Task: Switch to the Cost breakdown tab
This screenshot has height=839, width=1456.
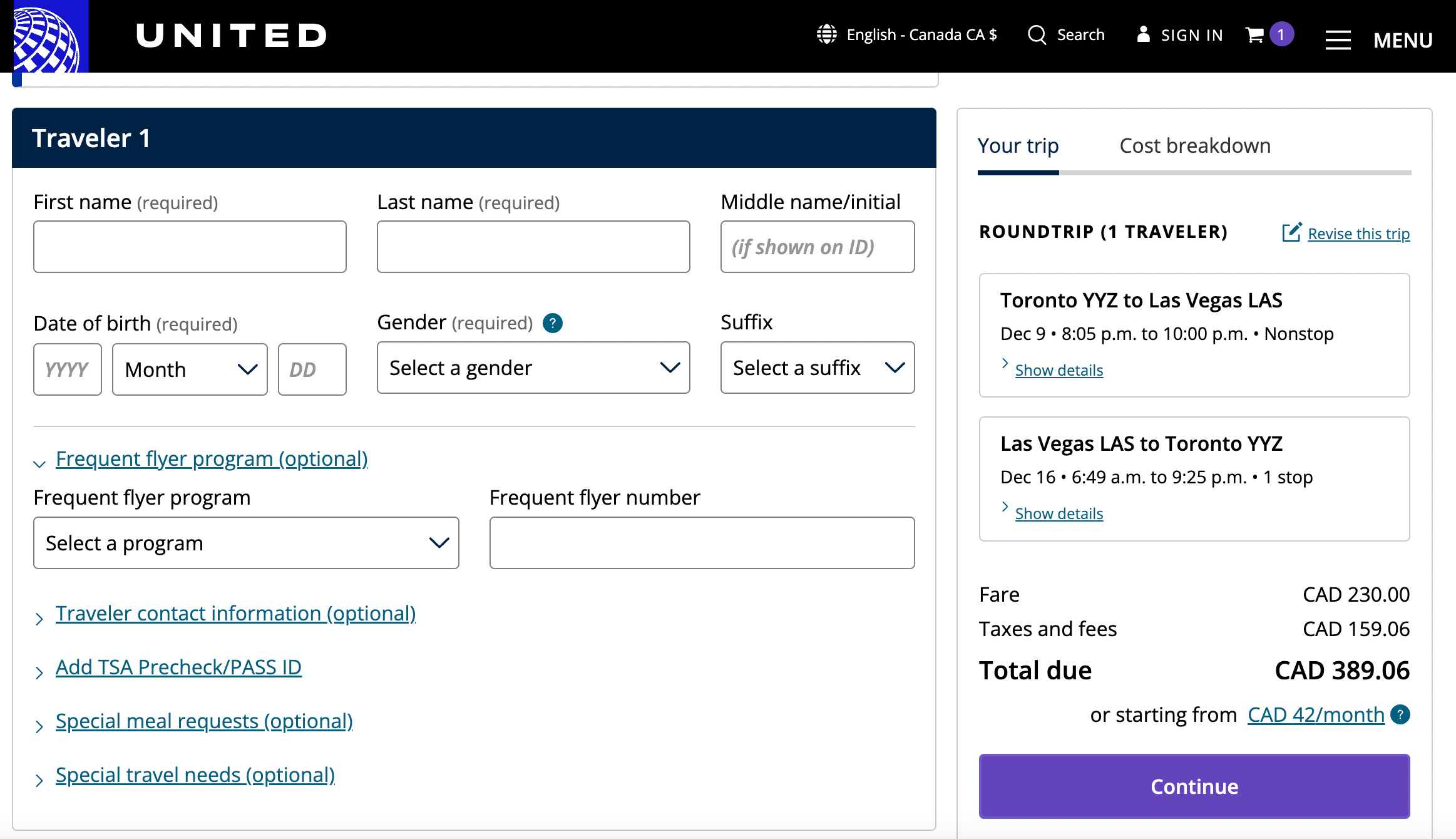Action: pos(1194,146)
